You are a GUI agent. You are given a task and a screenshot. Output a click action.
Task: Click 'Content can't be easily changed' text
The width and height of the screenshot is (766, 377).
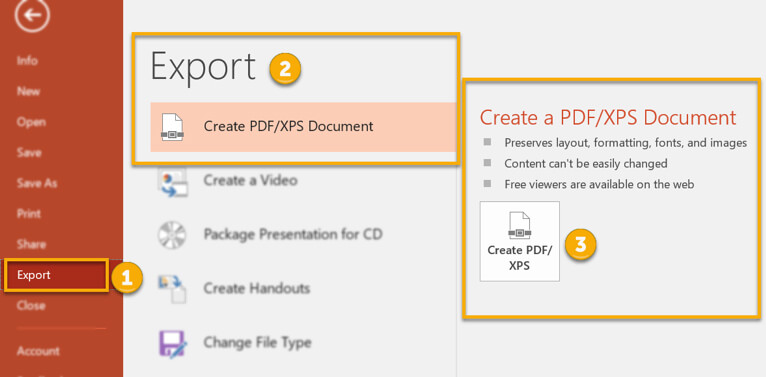pyautogui.click(x=586, y=164)
